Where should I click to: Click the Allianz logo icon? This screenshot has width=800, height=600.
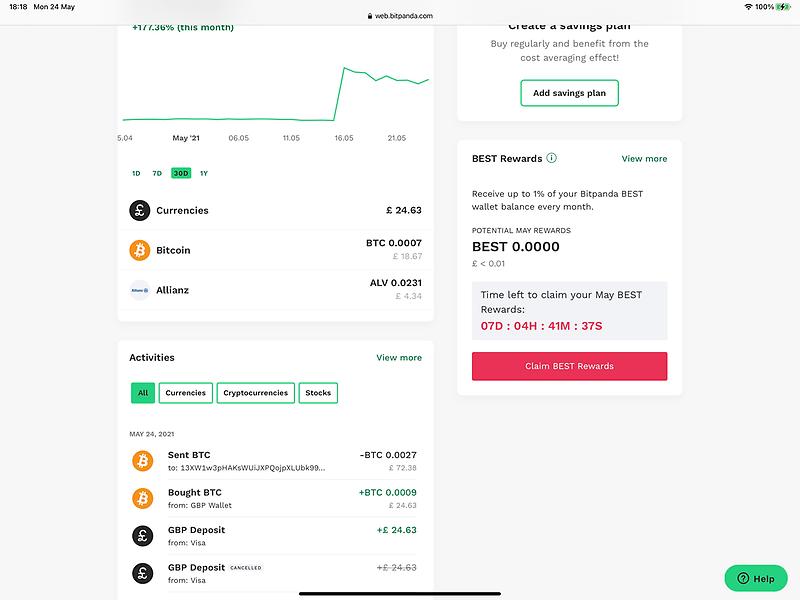(139, 290)
